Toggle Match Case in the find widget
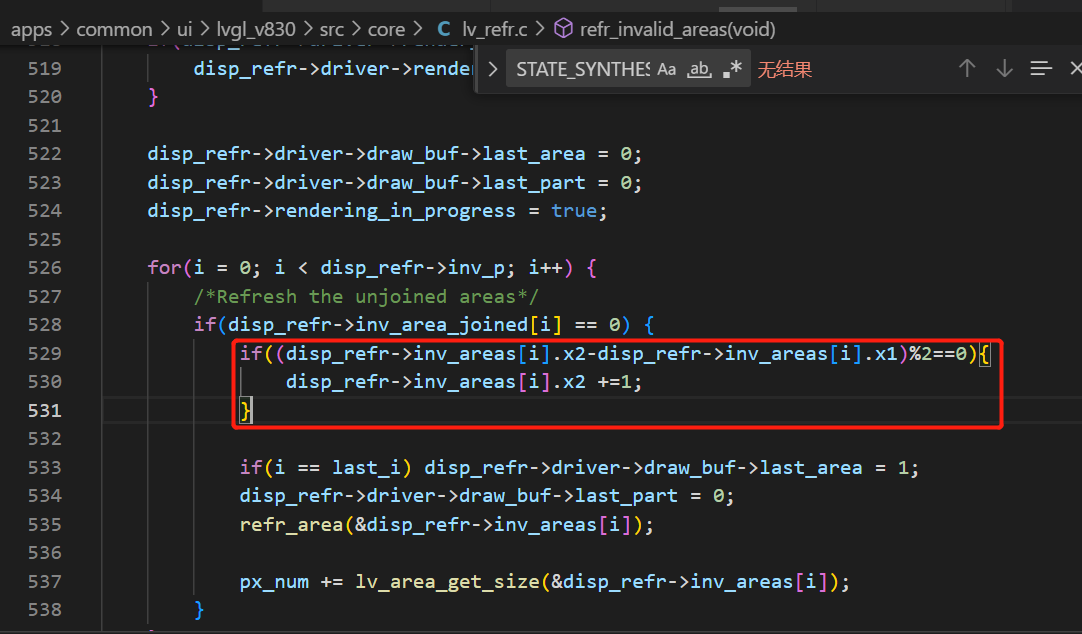Screen dimensions: 1082x634 click(x=667, y=69)
